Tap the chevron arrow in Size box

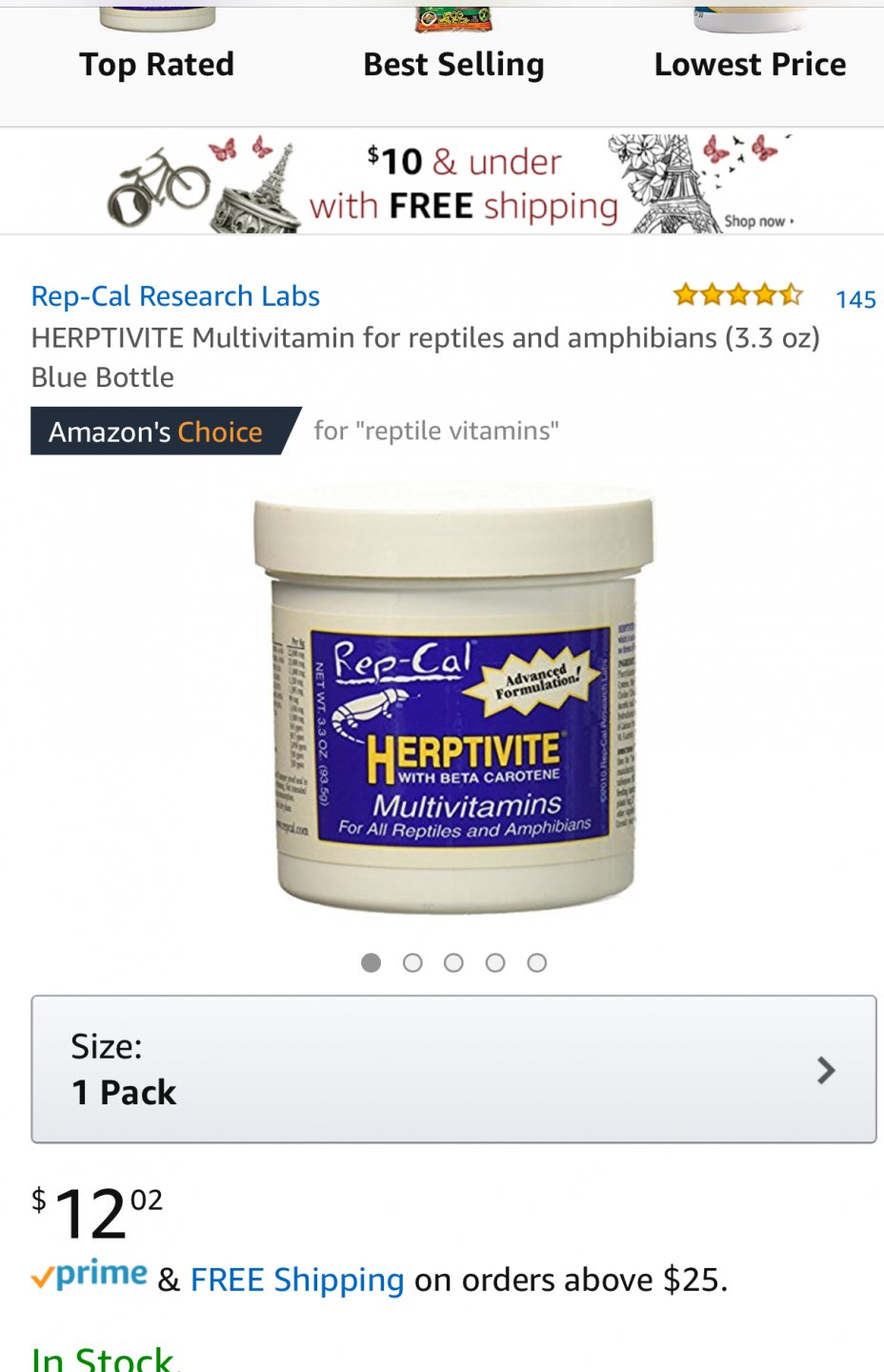[826, 1071]
